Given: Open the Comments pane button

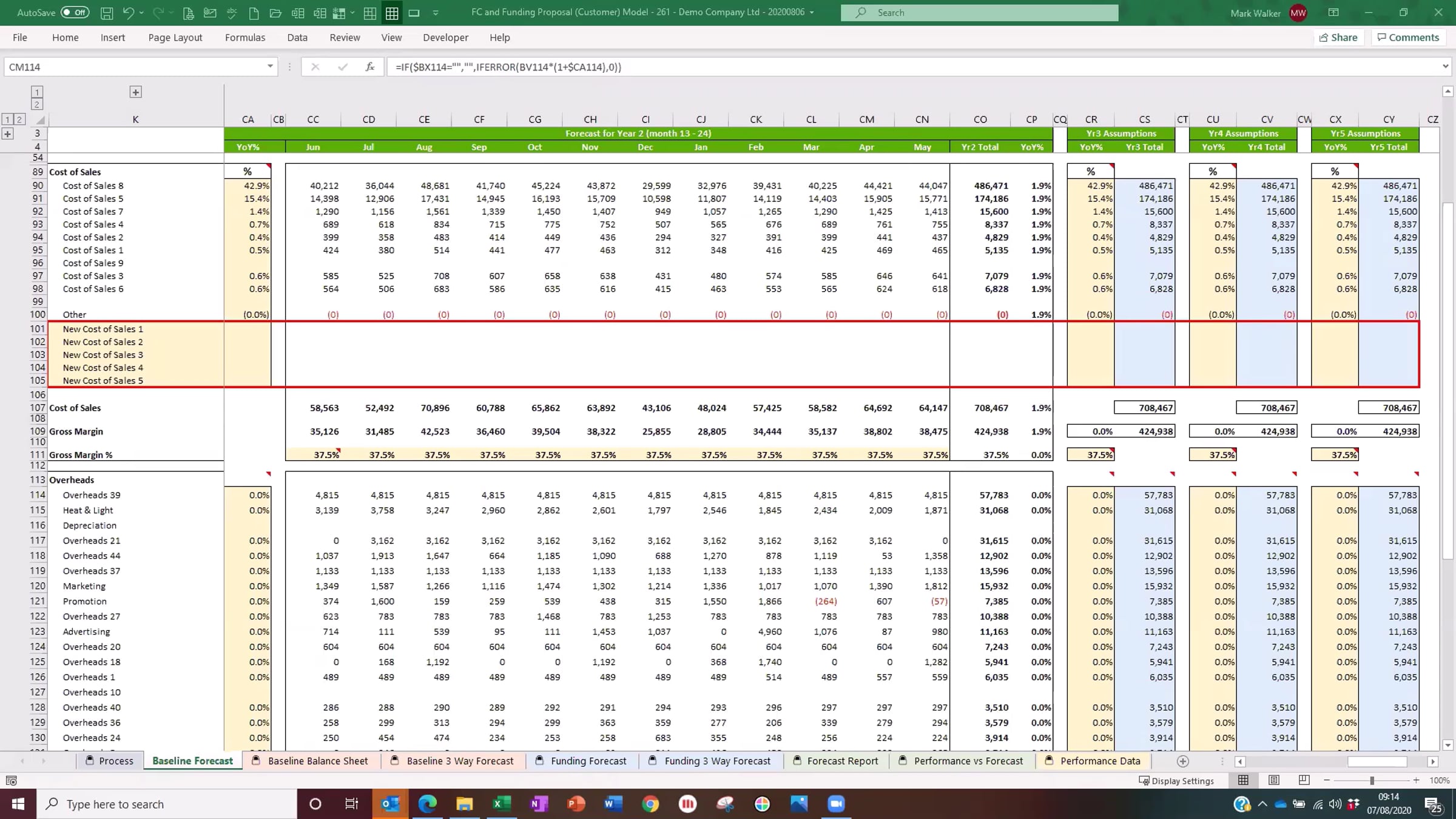Looking at the screenshot, I should [x=1407, y=38].
